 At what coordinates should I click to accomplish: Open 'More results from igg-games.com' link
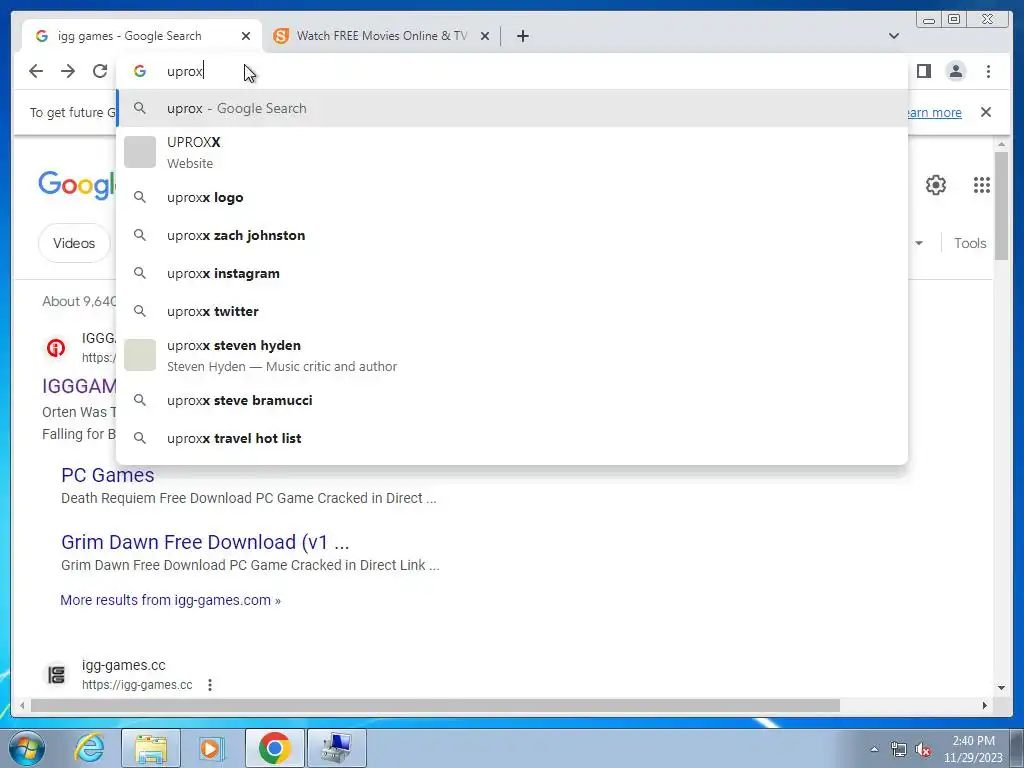pos(170,600)
